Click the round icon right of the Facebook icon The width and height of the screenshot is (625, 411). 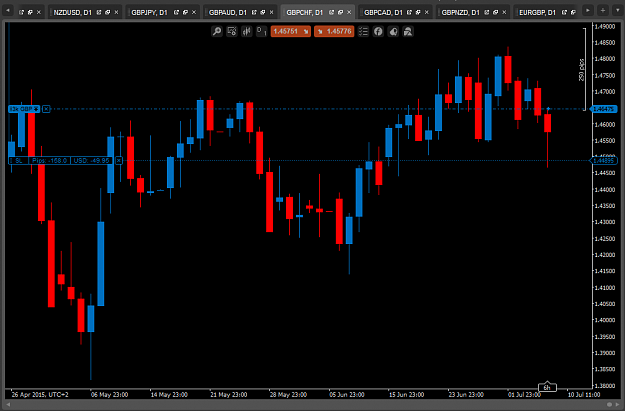[x=393, y=31]
